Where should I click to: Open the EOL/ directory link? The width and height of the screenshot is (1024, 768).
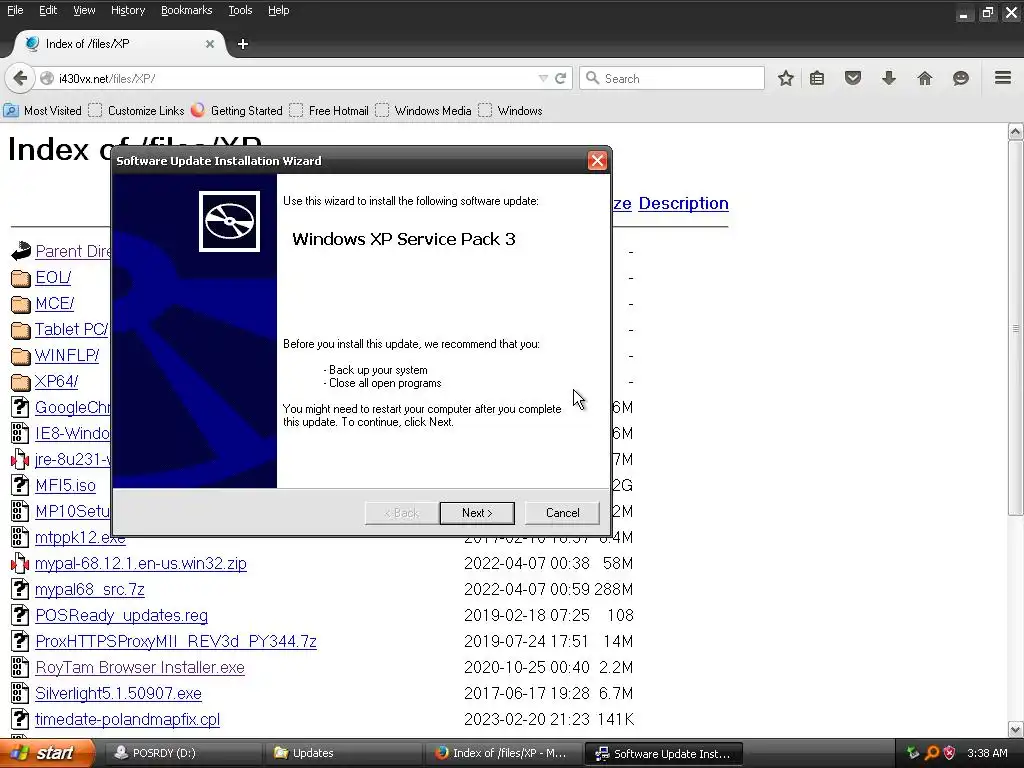53,278
